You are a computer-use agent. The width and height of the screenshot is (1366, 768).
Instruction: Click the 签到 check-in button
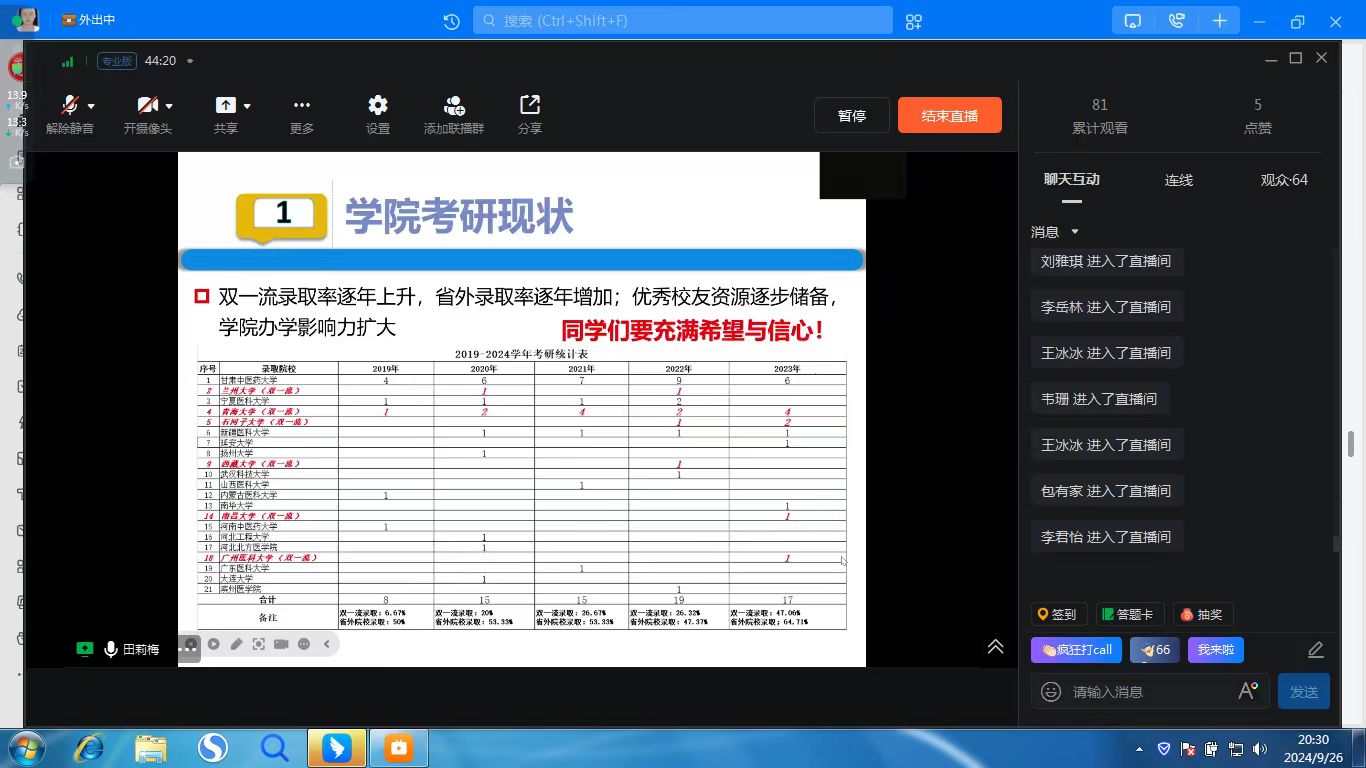coord(1057,615)
